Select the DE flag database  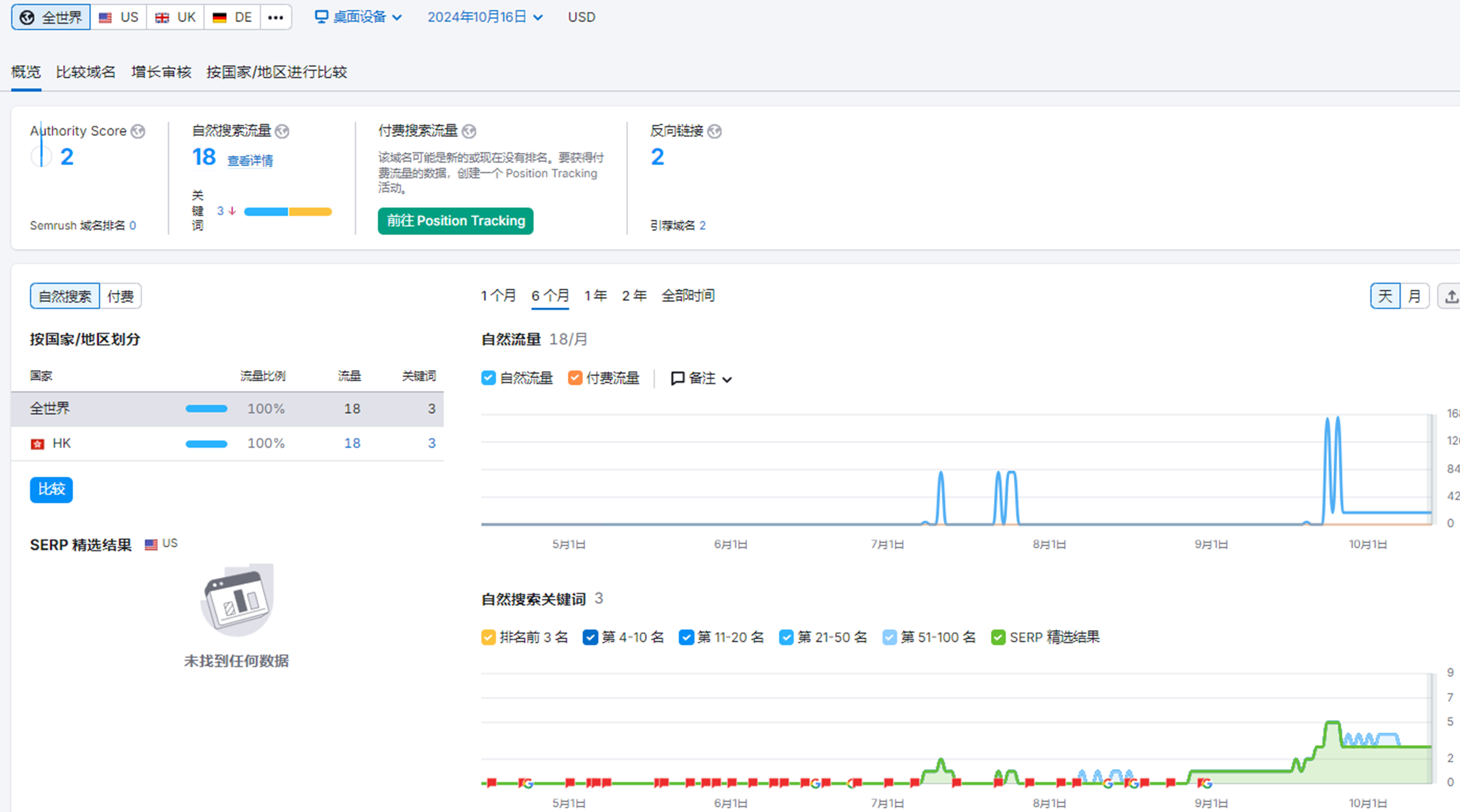(x=232, y=17)
